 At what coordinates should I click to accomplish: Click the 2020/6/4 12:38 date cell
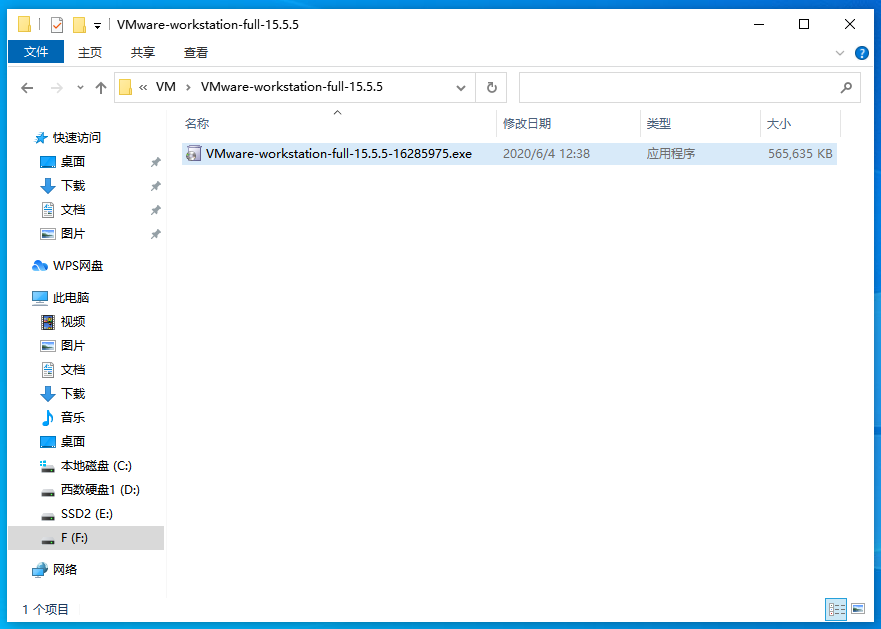tap(546, 153)
